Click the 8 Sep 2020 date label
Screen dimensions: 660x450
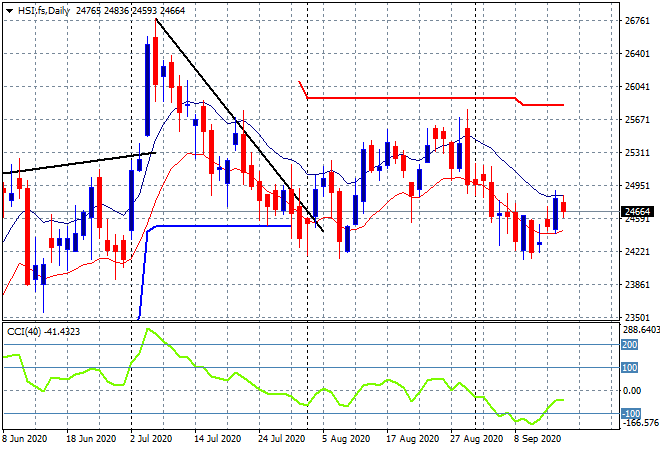537,439
